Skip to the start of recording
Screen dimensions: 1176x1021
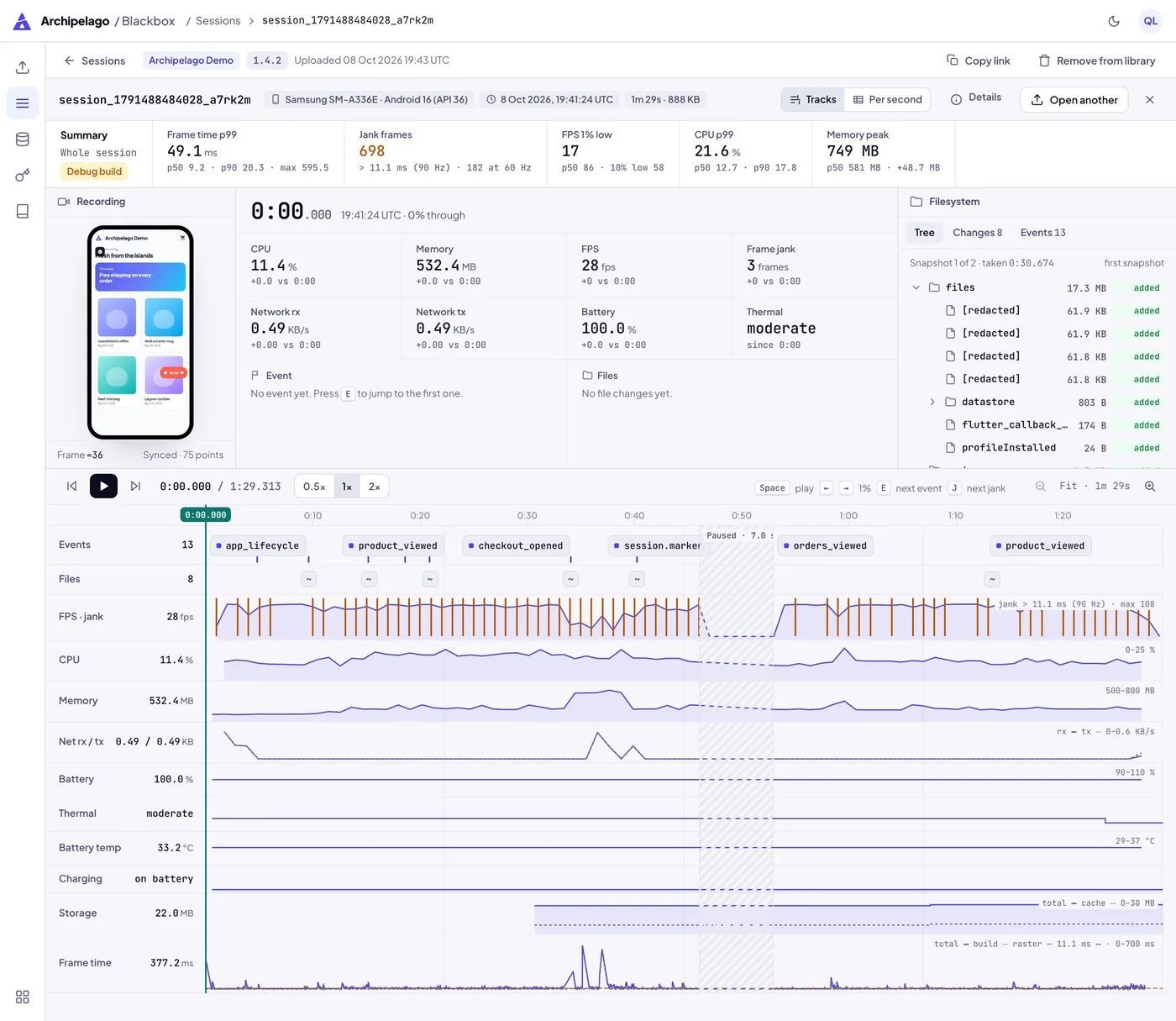tap(72, 487)
